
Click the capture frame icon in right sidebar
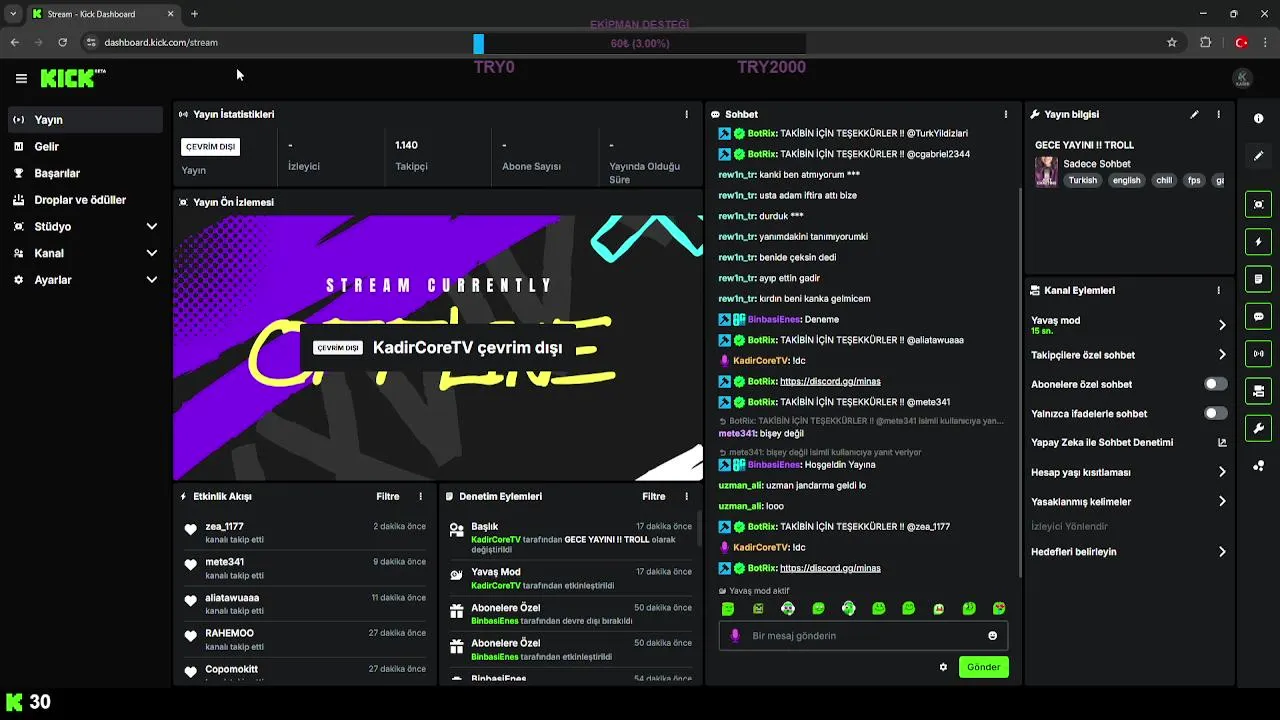1258,204
